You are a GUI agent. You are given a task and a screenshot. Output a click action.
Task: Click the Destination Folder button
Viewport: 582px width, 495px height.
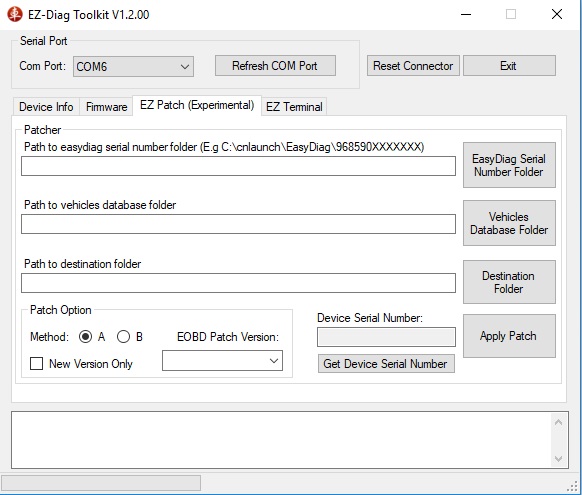pos(509,282)
